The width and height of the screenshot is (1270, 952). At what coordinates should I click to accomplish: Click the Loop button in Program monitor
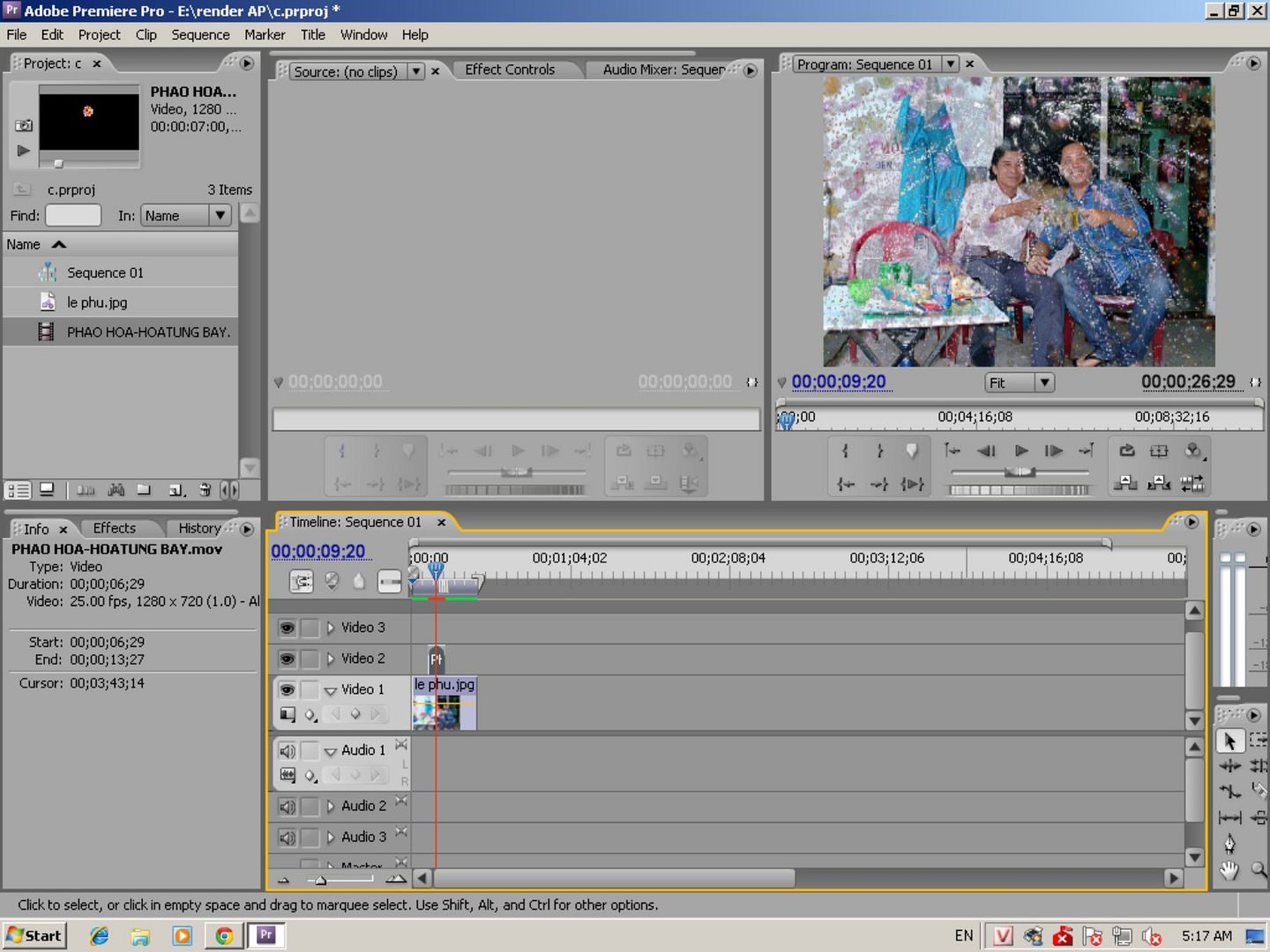(x=1127, y=450)
